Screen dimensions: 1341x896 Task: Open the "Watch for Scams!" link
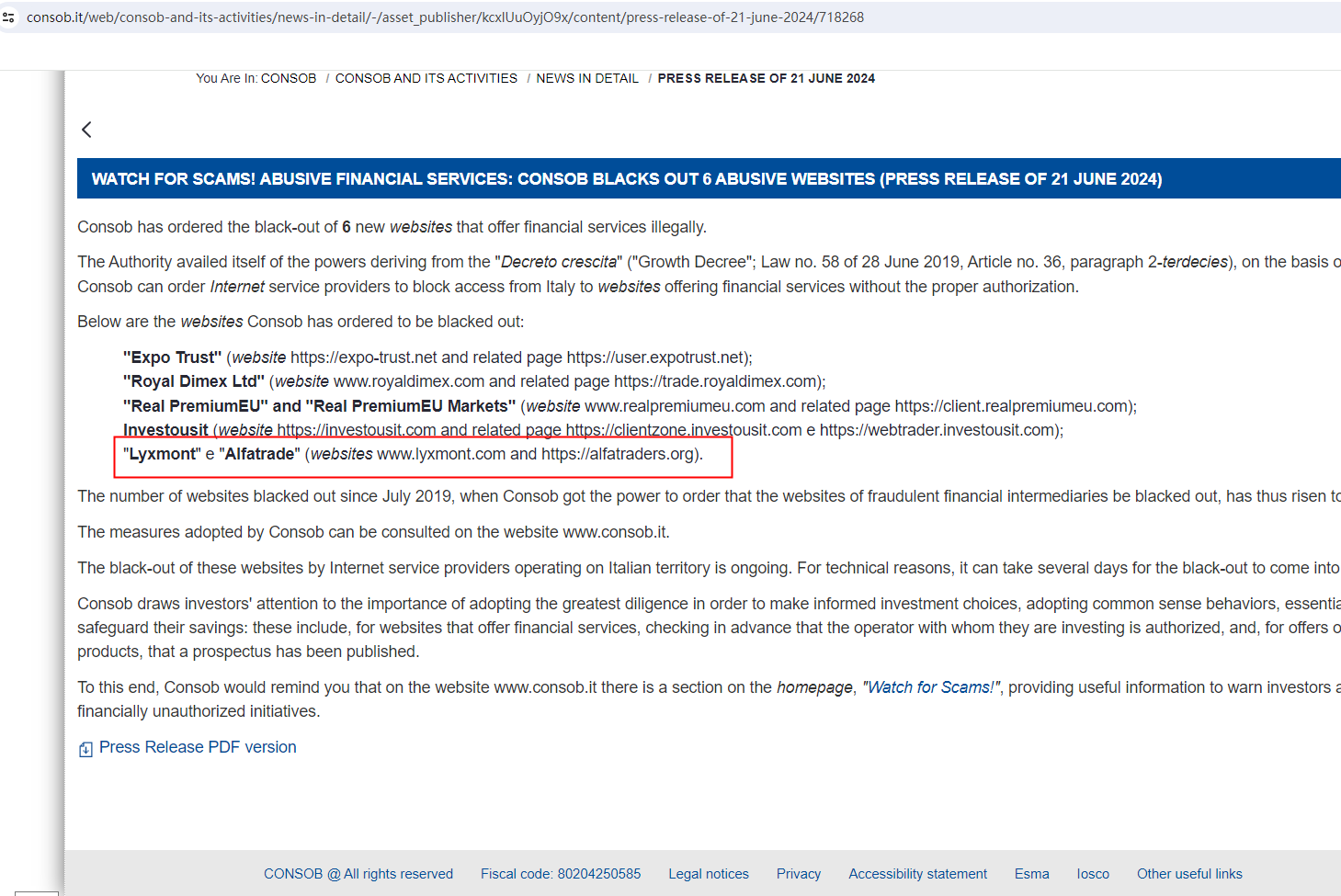pyautogui.click(x=931, y=687)
